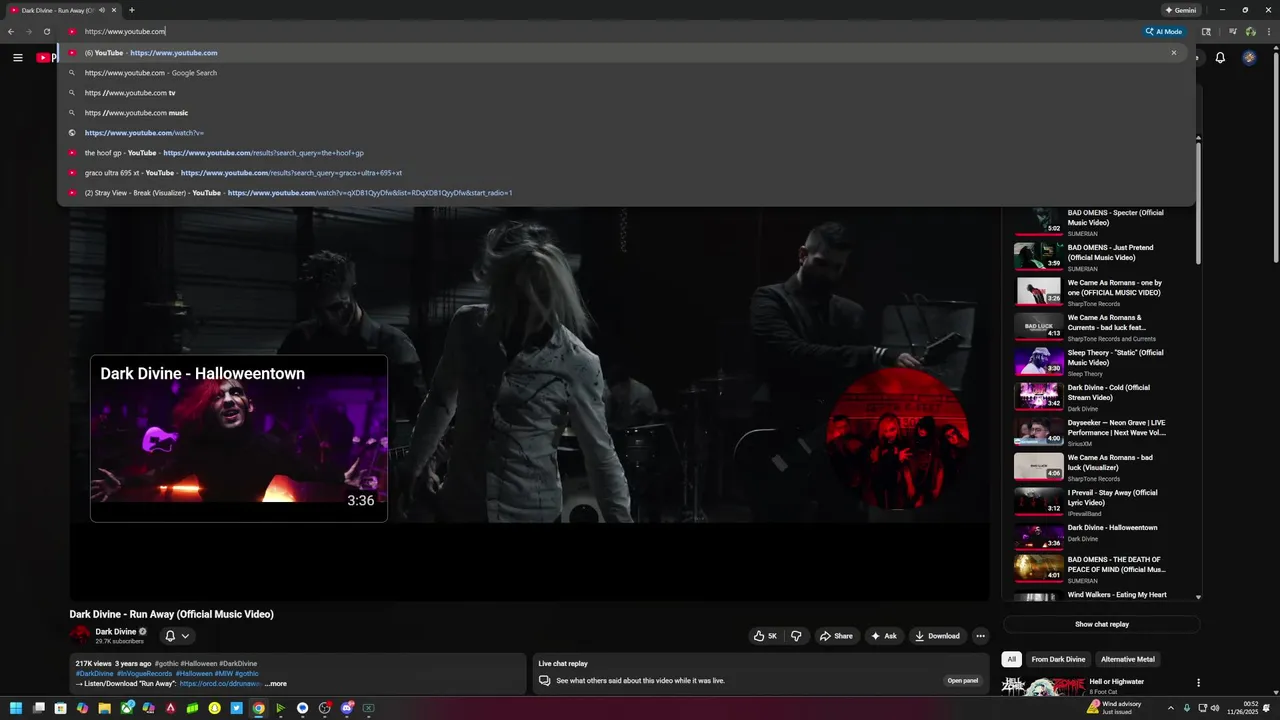Click the Ask button
Image resolution: width=1280 pixels, height=720 pixels.
(884, 636)
